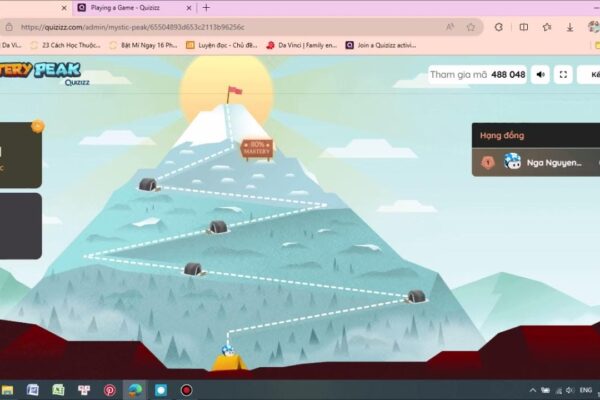Select the cave checkpoint at the far right
Viewport: 600px width, 400px height.
tap(416, 296)
